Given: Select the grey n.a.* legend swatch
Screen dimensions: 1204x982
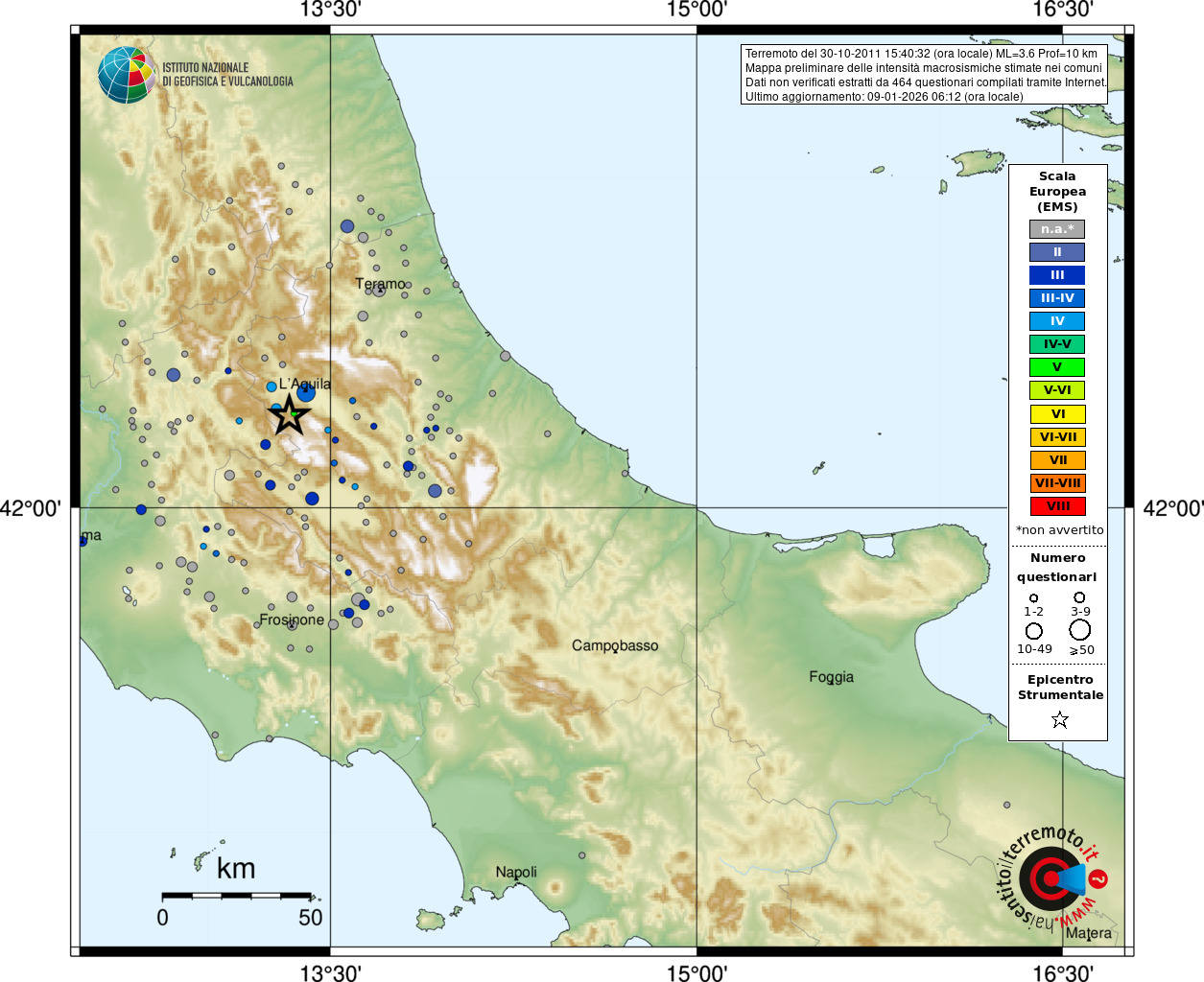Looking at the screenshot, I should pyautogui.click(x=1057, y=229).
